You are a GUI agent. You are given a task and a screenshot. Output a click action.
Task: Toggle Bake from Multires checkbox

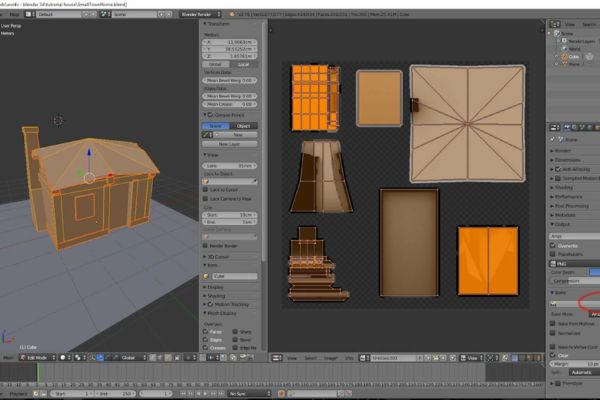pos(553,323)
